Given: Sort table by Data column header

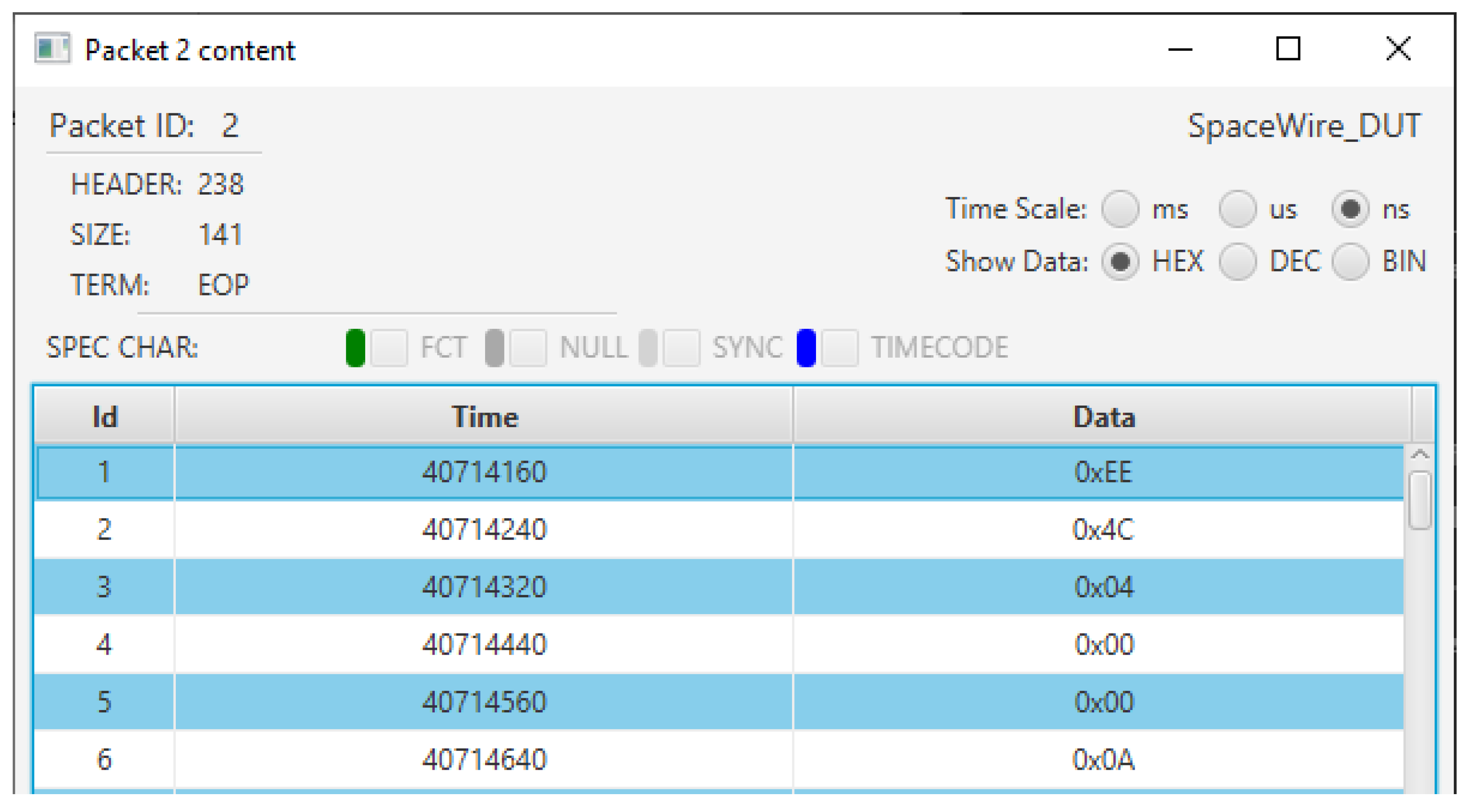Looking at the screenshot, I should 1103,417.
